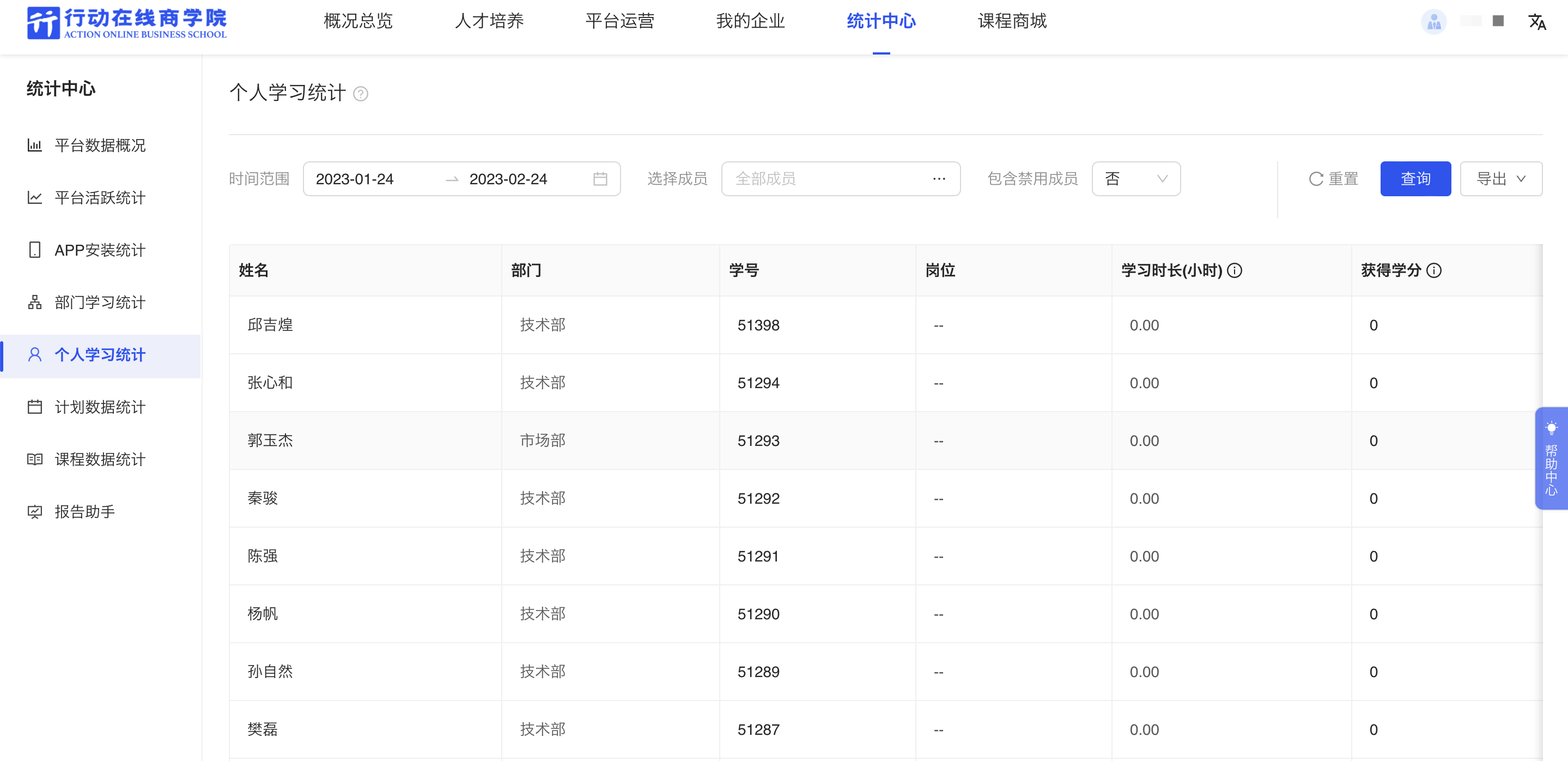Open 课程商城 top tab
Screen dimensions: 1568x761
click(1012, 22)
